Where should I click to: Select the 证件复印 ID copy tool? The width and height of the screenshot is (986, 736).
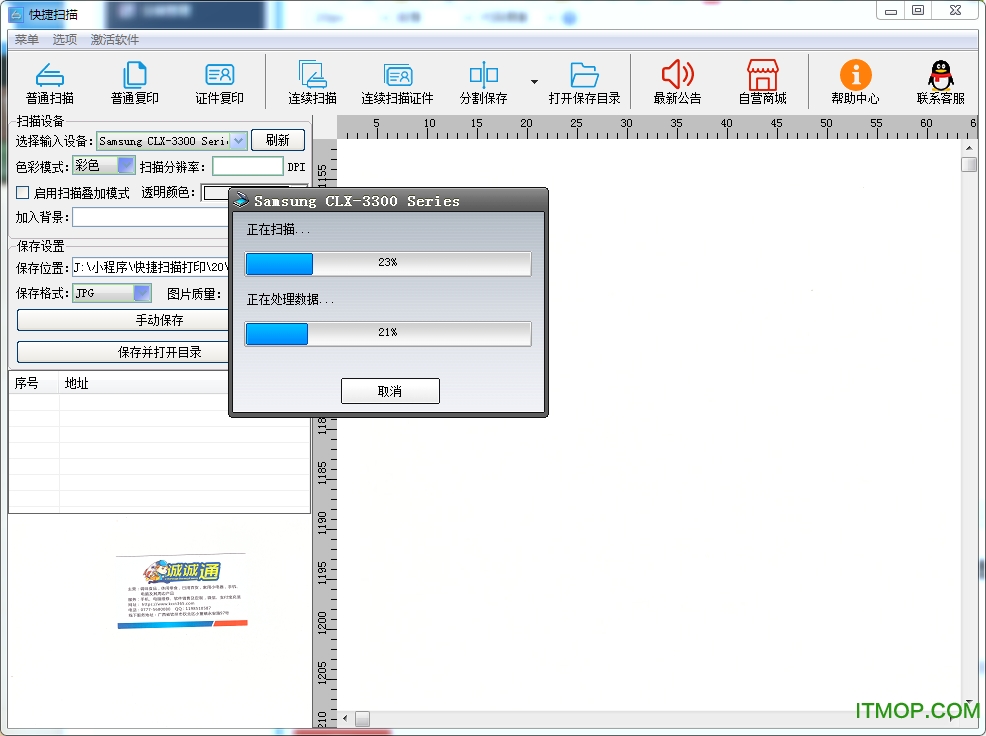click(x=219, y=75)
